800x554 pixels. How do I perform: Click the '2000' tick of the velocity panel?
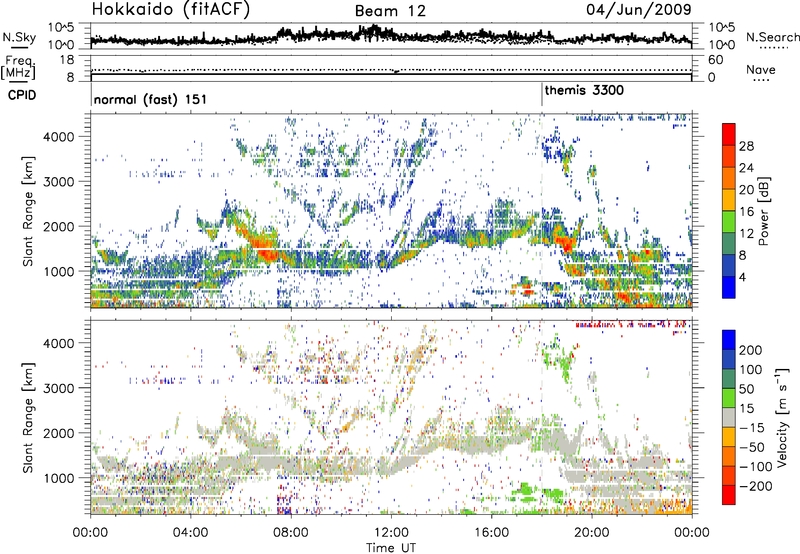tap(58, 433)
